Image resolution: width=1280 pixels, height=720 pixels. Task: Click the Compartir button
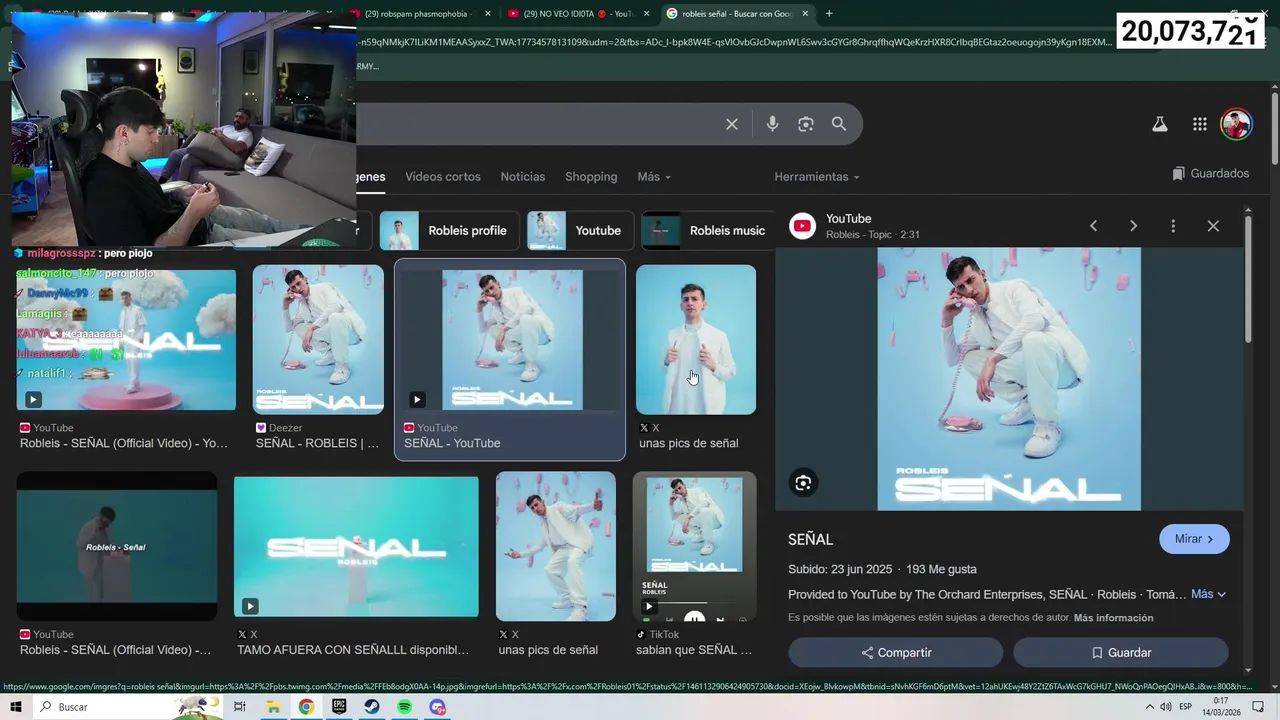(x=896, y=652)
